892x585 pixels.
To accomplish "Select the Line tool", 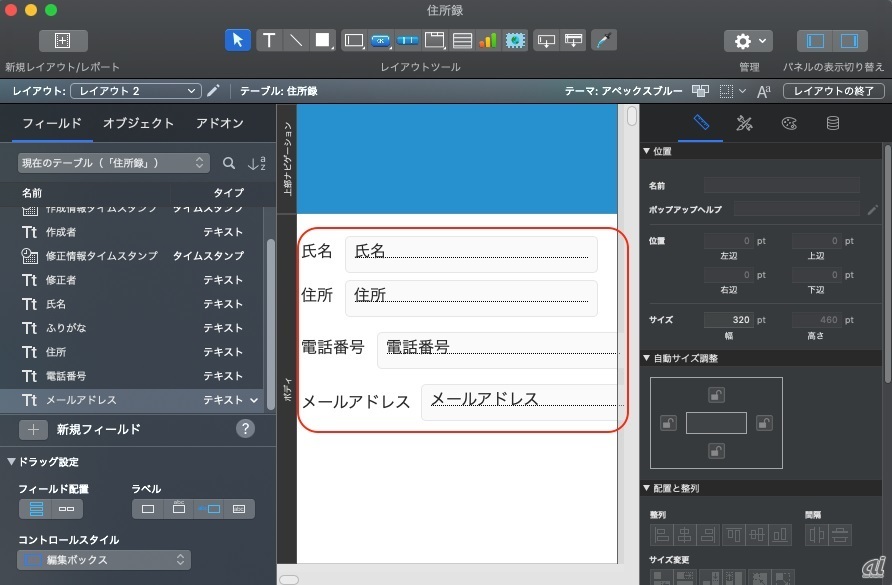I will click(x=296, y=41).
